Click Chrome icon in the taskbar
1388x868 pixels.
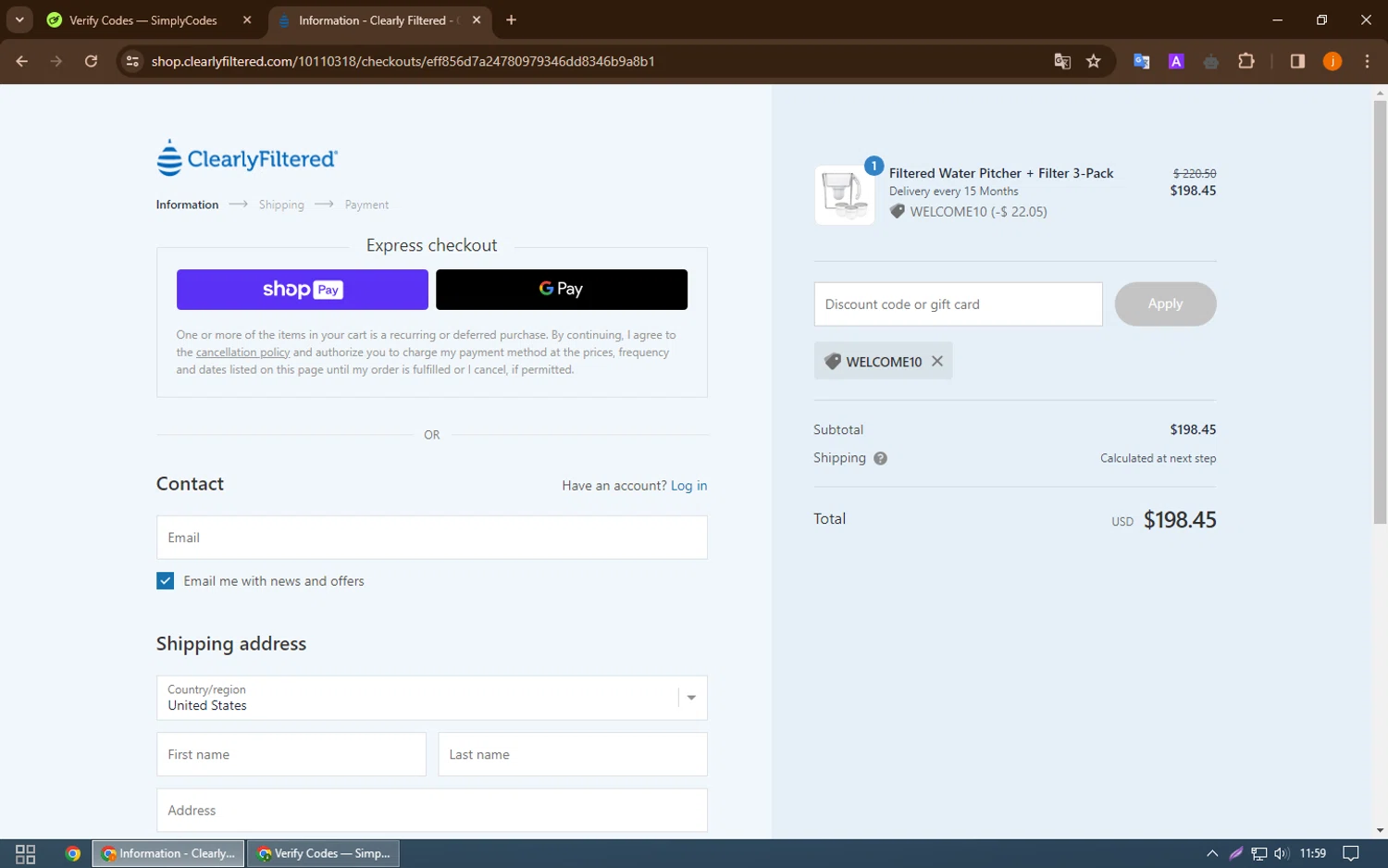pos(73,853)
